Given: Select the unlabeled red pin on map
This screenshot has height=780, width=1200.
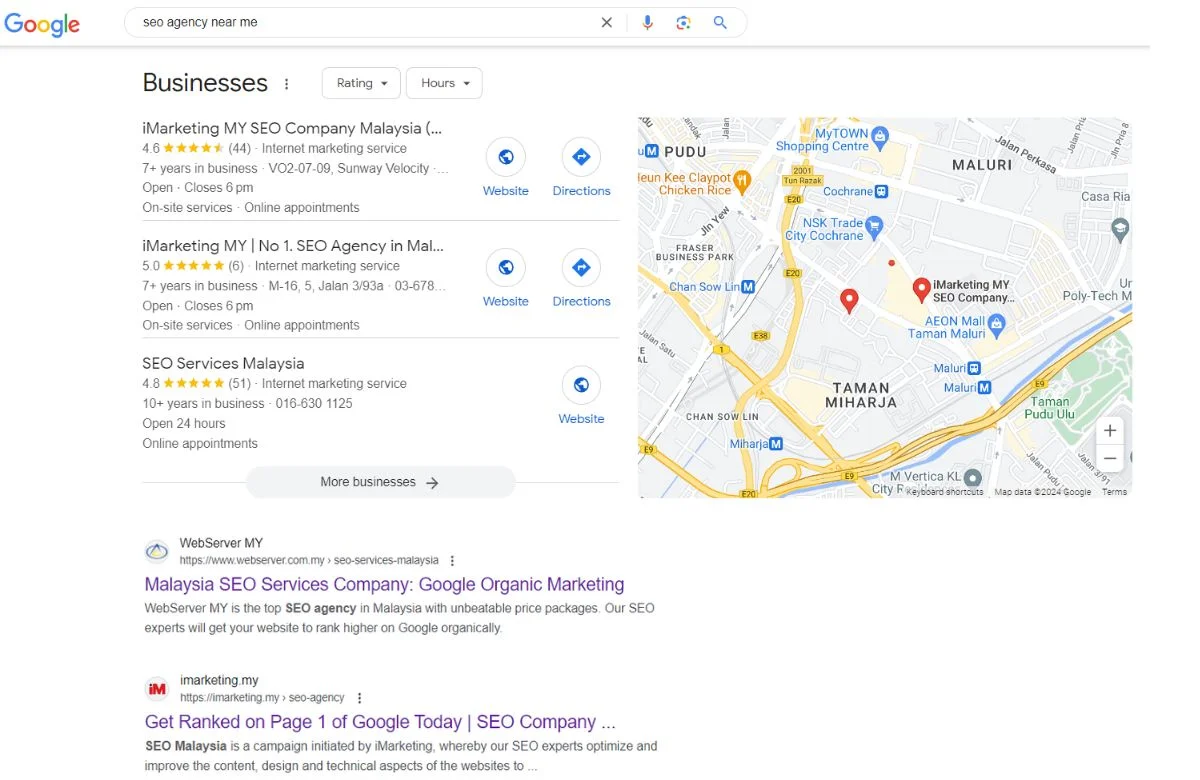Looking at the screenshot, I should pos(849,300).
